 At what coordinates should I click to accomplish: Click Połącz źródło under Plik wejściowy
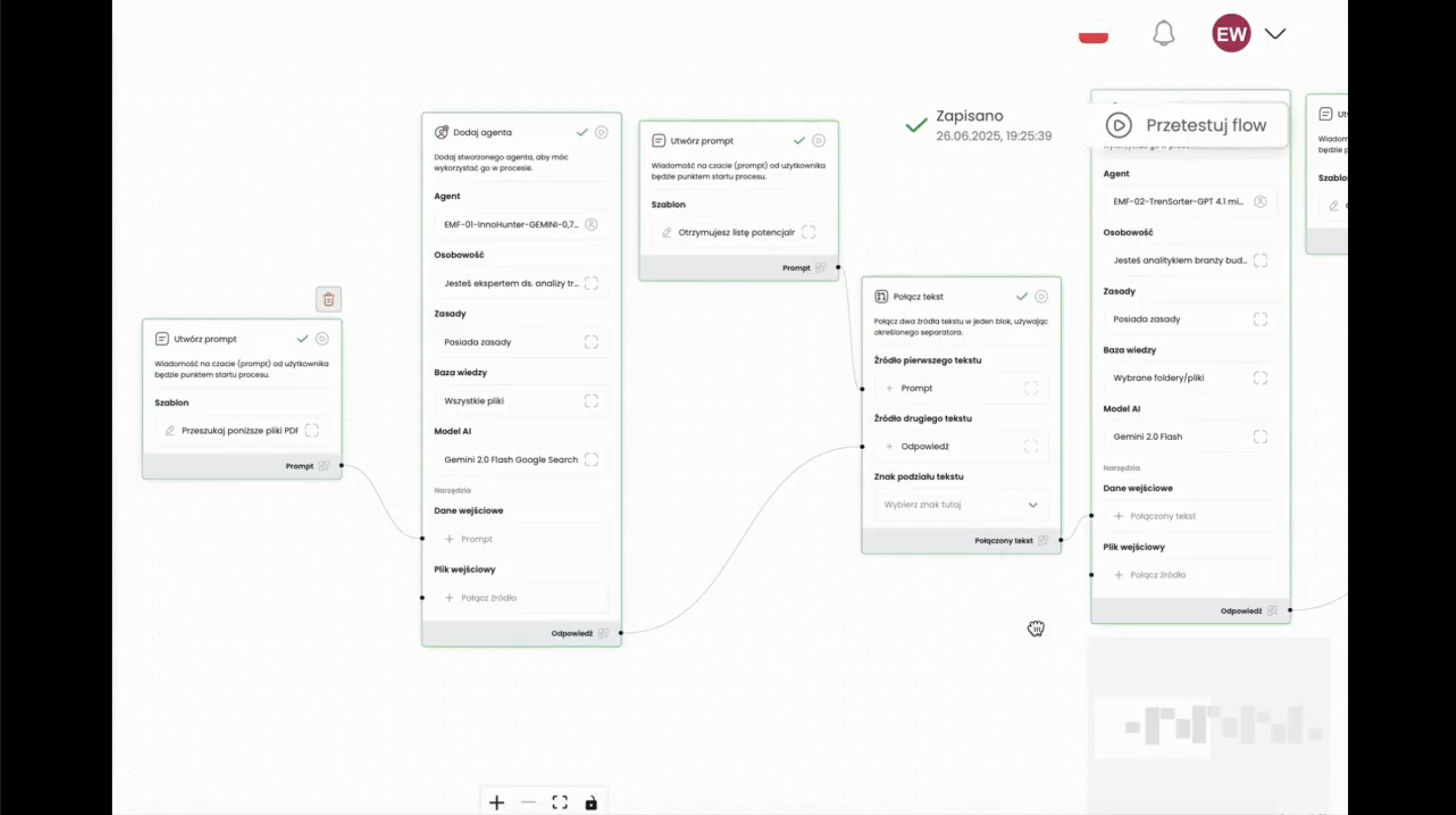[x=488, y=598]
